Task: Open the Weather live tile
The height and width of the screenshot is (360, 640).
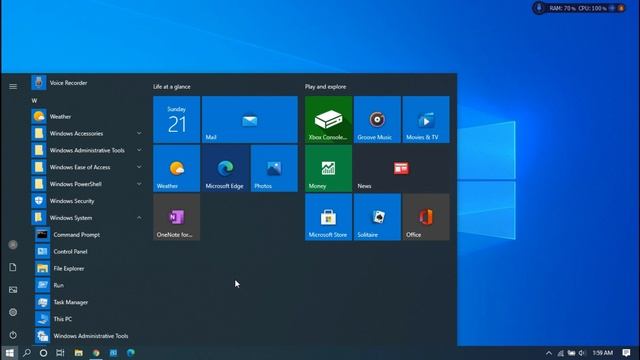Action: 177,168
